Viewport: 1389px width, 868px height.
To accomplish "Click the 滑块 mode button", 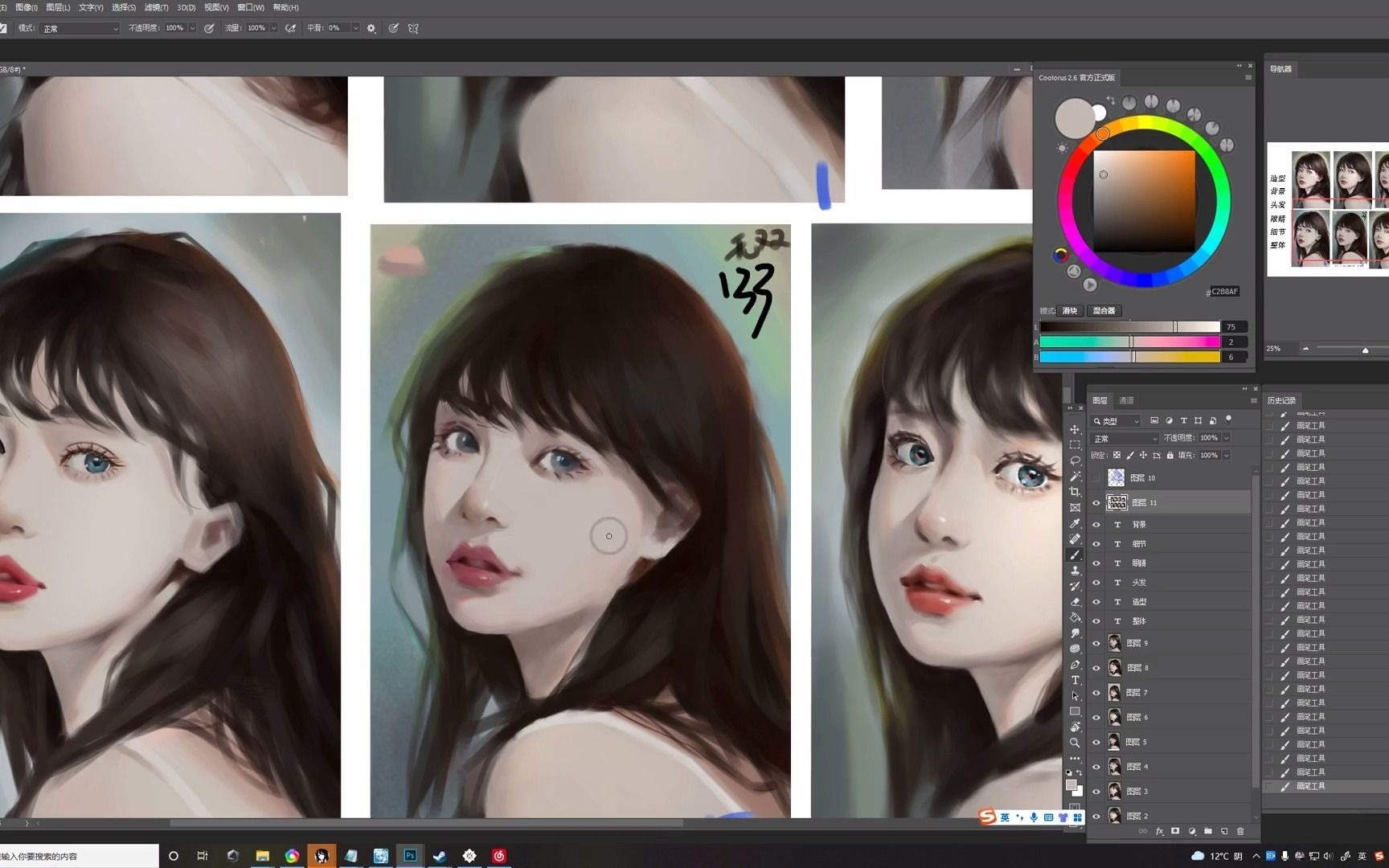I will pyautogui.click(x=1070, y=311).
